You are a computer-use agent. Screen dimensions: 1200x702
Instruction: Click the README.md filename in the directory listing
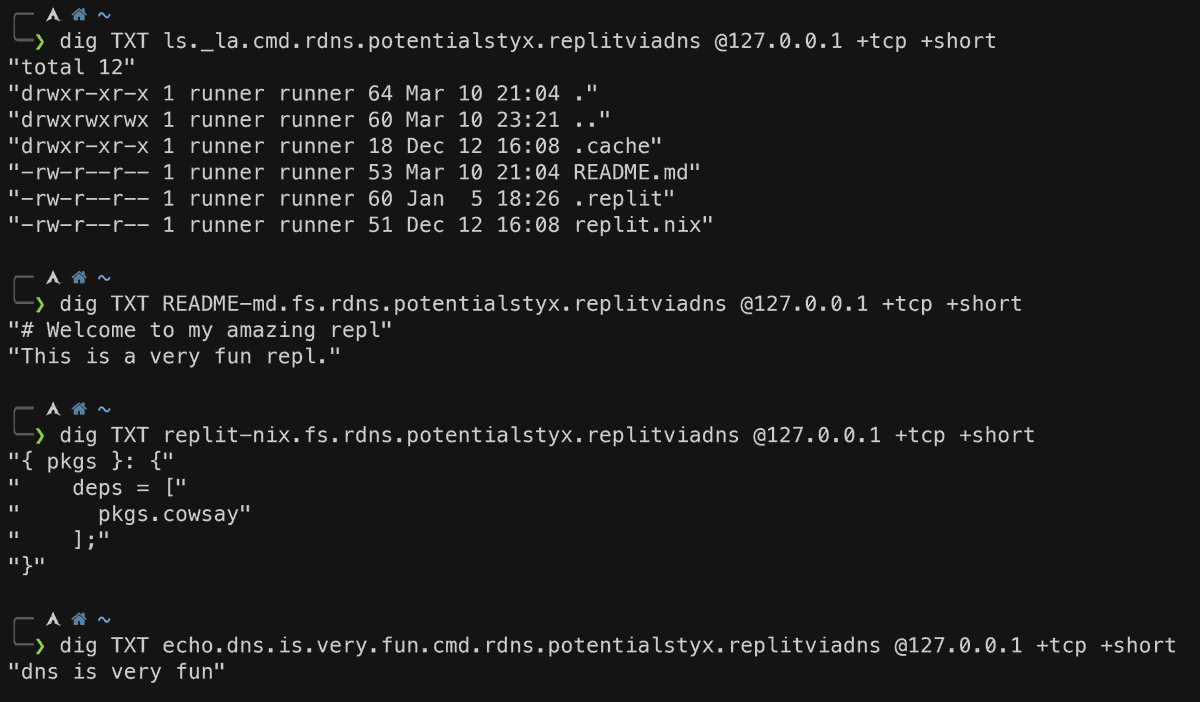point(632,172)
